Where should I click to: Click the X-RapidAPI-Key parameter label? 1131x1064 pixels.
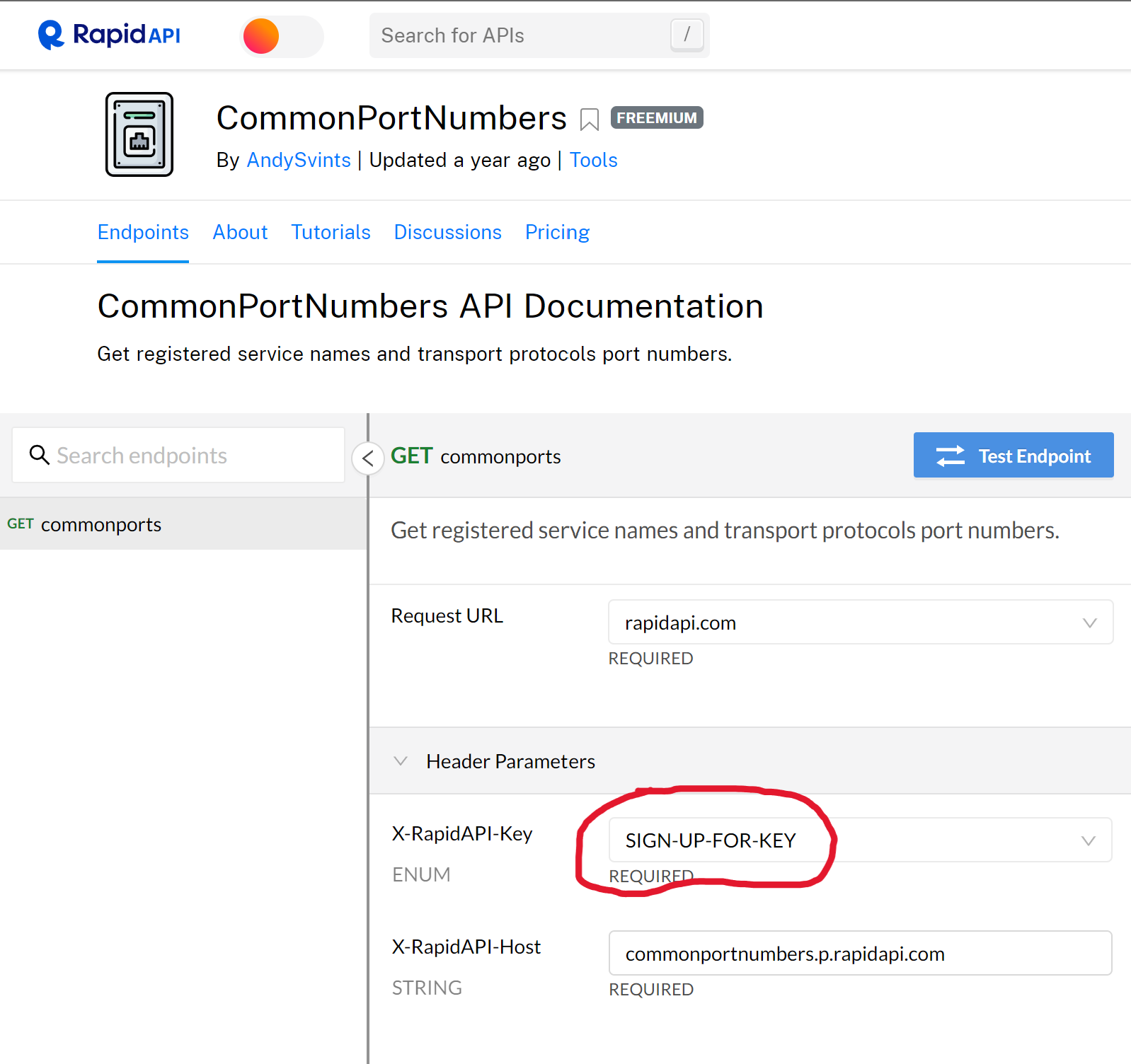point(462,833)
